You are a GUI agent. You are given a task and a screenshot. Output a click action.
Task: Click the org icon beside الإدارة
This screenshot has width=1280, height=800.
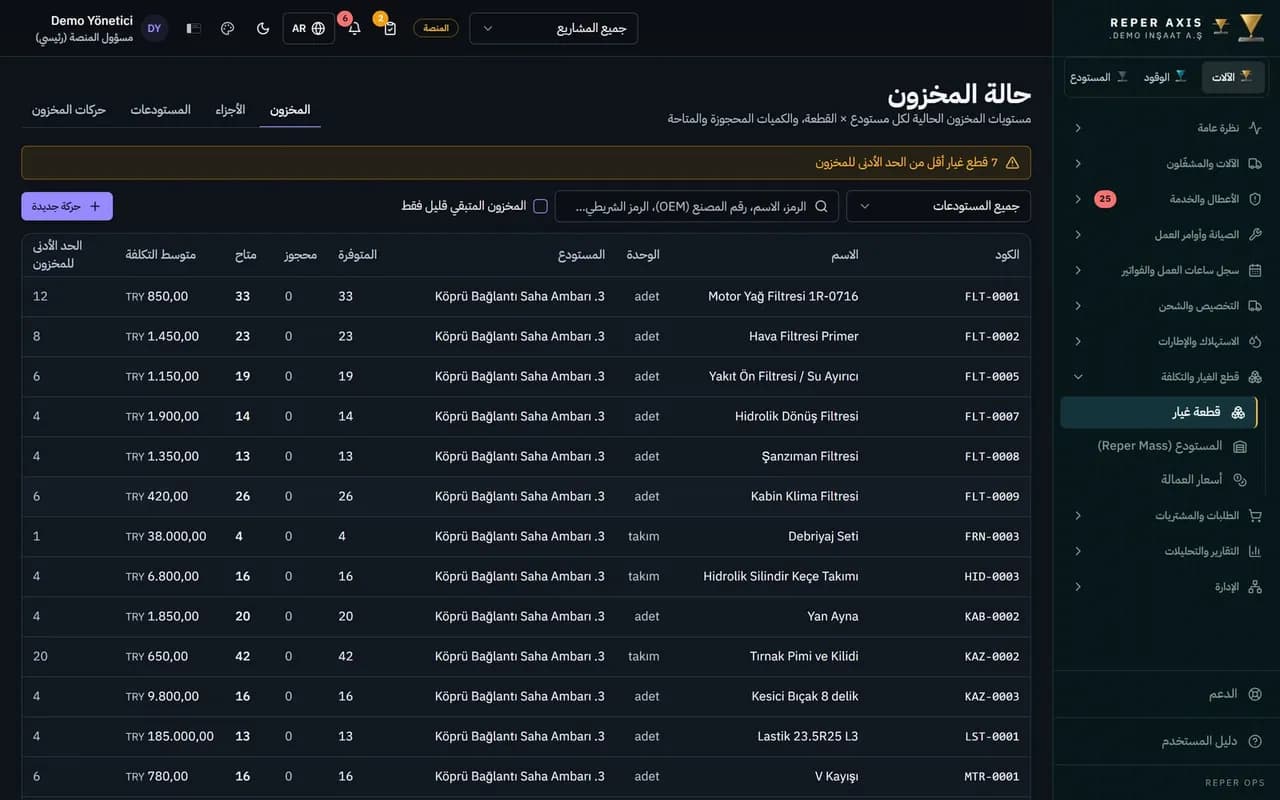coord(1255,587)
